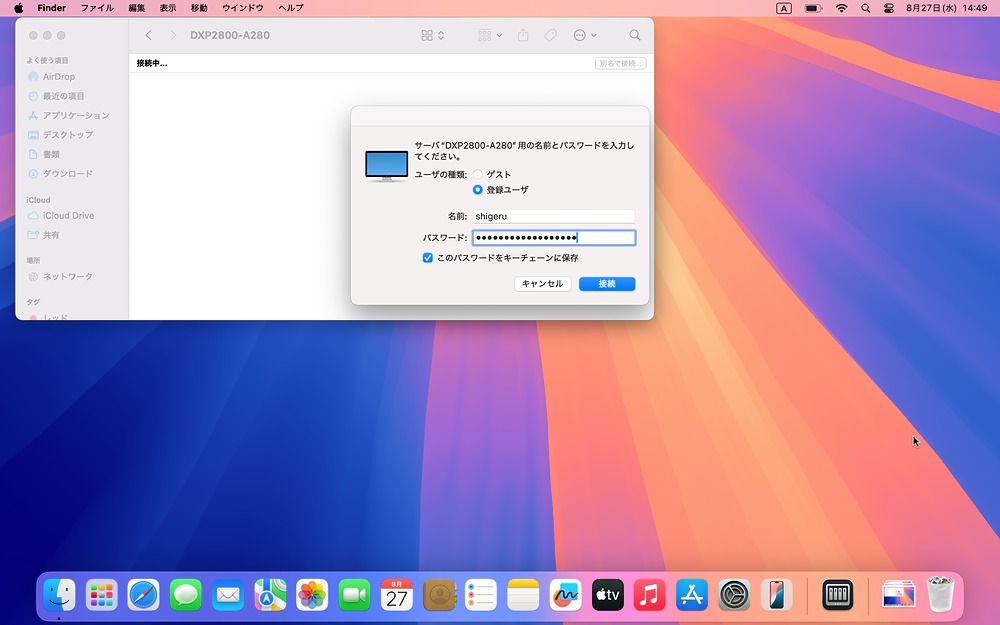Image resolution: width=1000 pixels, height=625 pixels.
Task: Click the Finder search magnifier icon
Action: click(x=635, y=35)
